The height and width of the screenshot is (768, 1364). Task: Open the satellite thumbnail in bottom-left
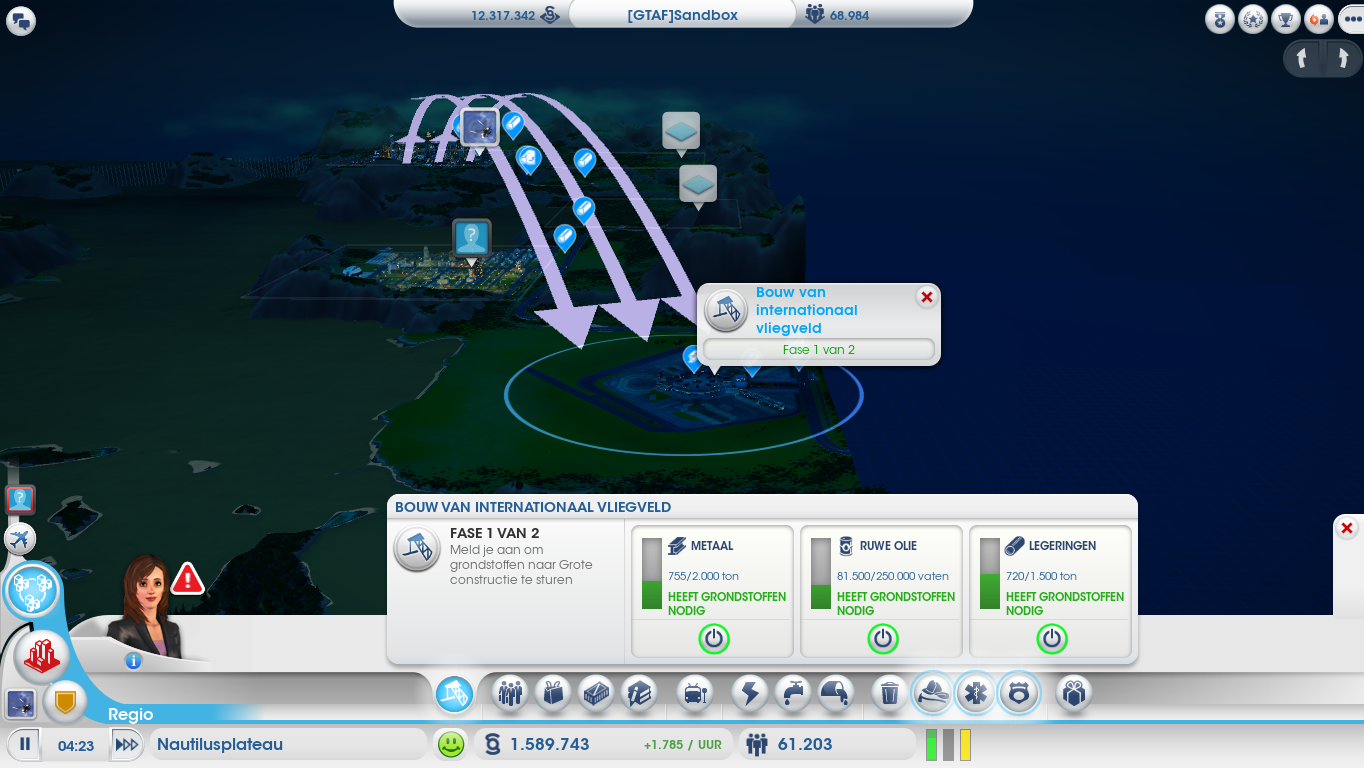tap(21, 704)
